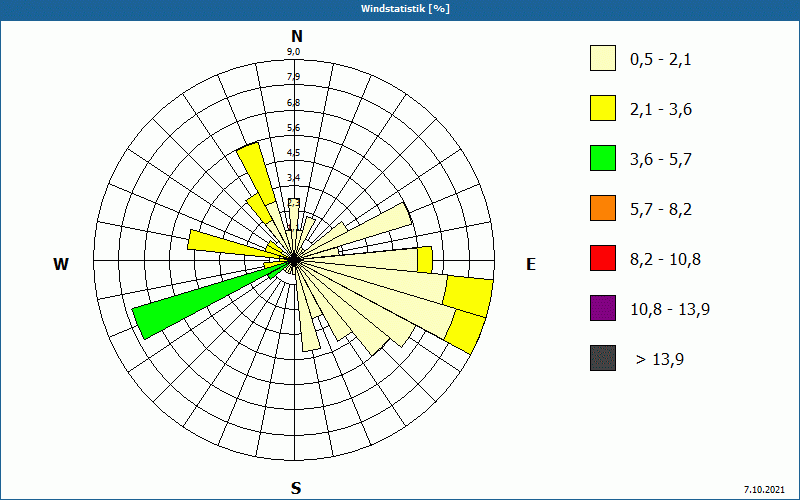
Task: Click the N compass label
Action: (296, 36)
